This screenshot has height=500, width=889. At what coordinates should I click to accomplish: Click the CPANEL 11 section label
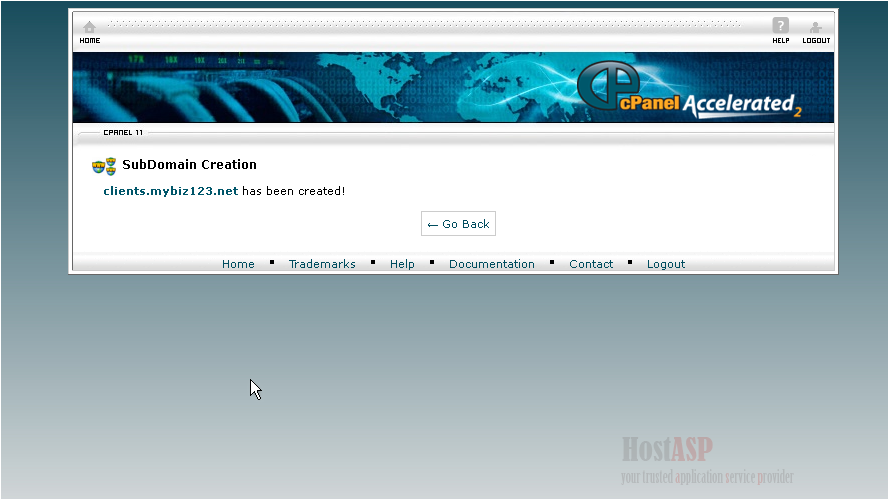123,132
